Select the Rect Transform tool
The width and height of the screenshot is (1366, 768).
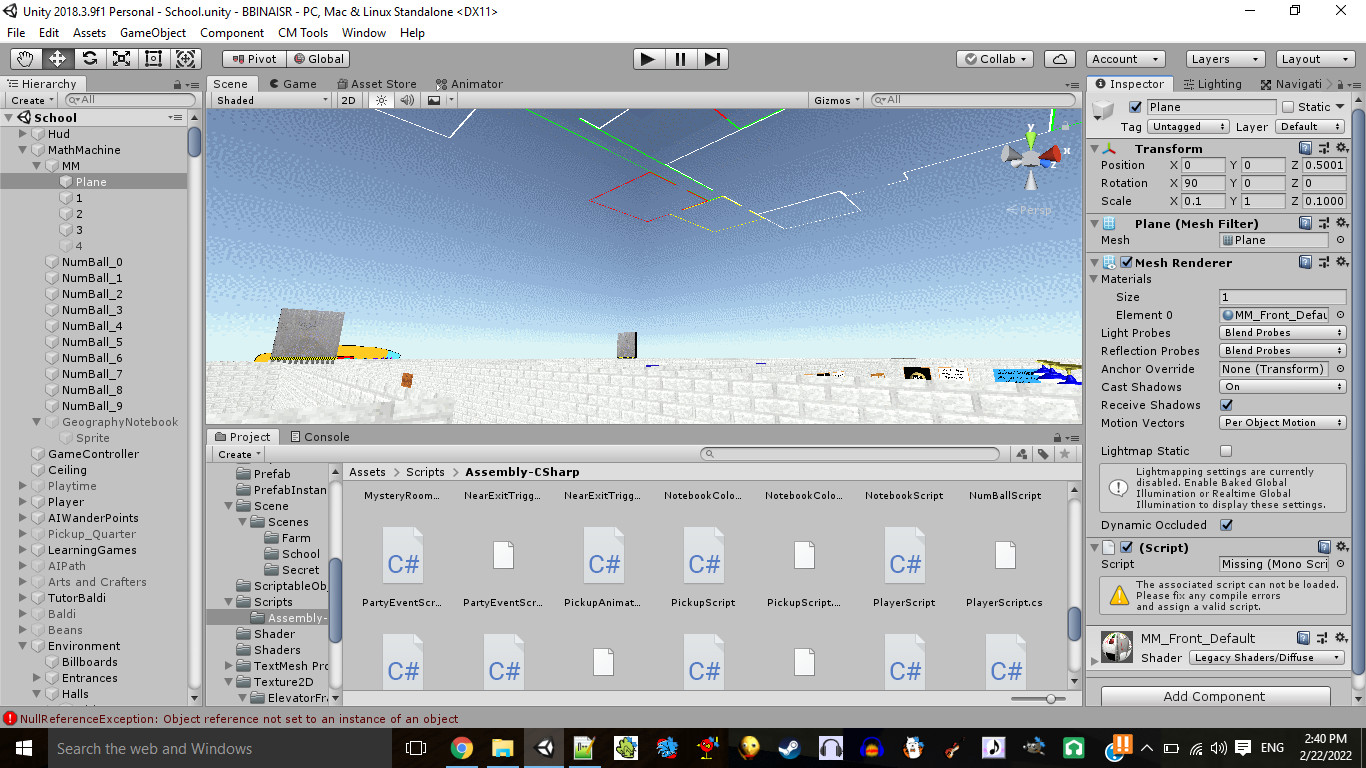point(154,59)
